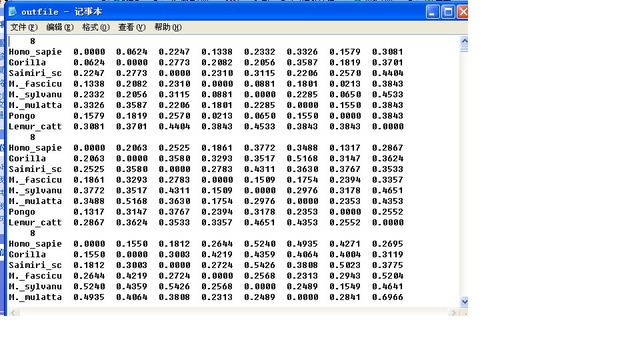Click the vertical scrollbar up arrow
The image size is (640, 360).
pos(464,41)
